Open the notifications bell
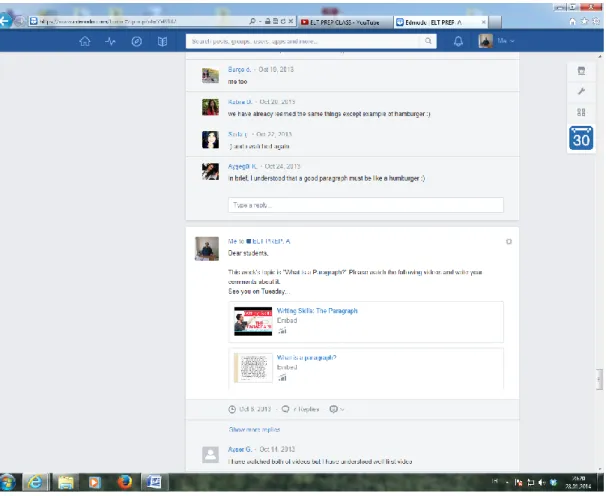The image size is (606, 496). 458,41
